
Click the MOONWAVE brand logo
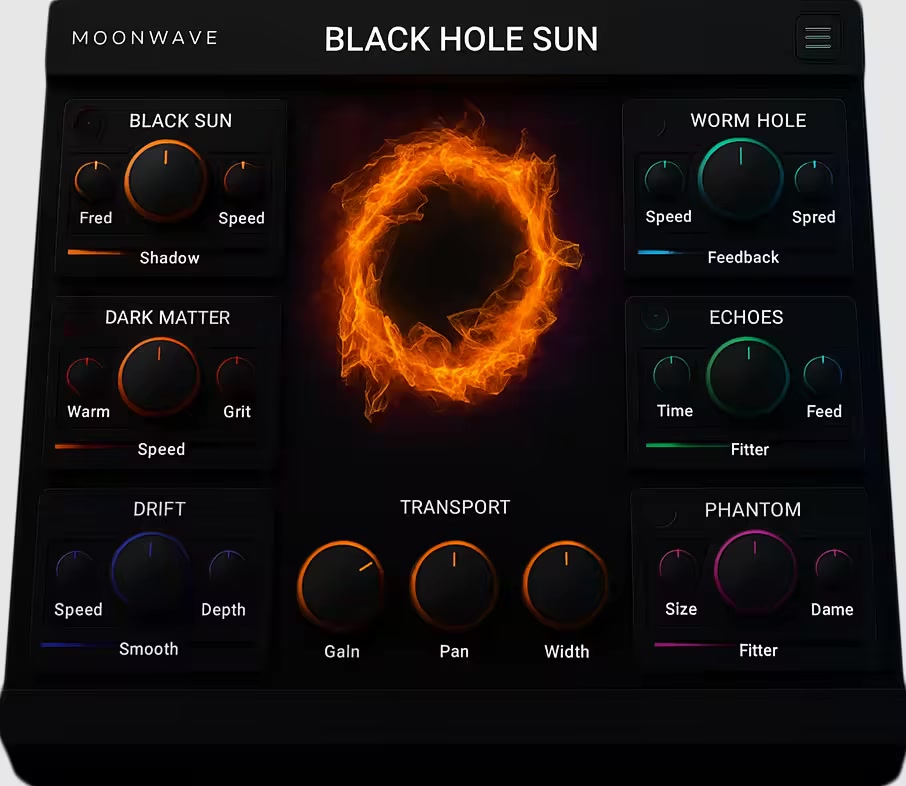145,39
